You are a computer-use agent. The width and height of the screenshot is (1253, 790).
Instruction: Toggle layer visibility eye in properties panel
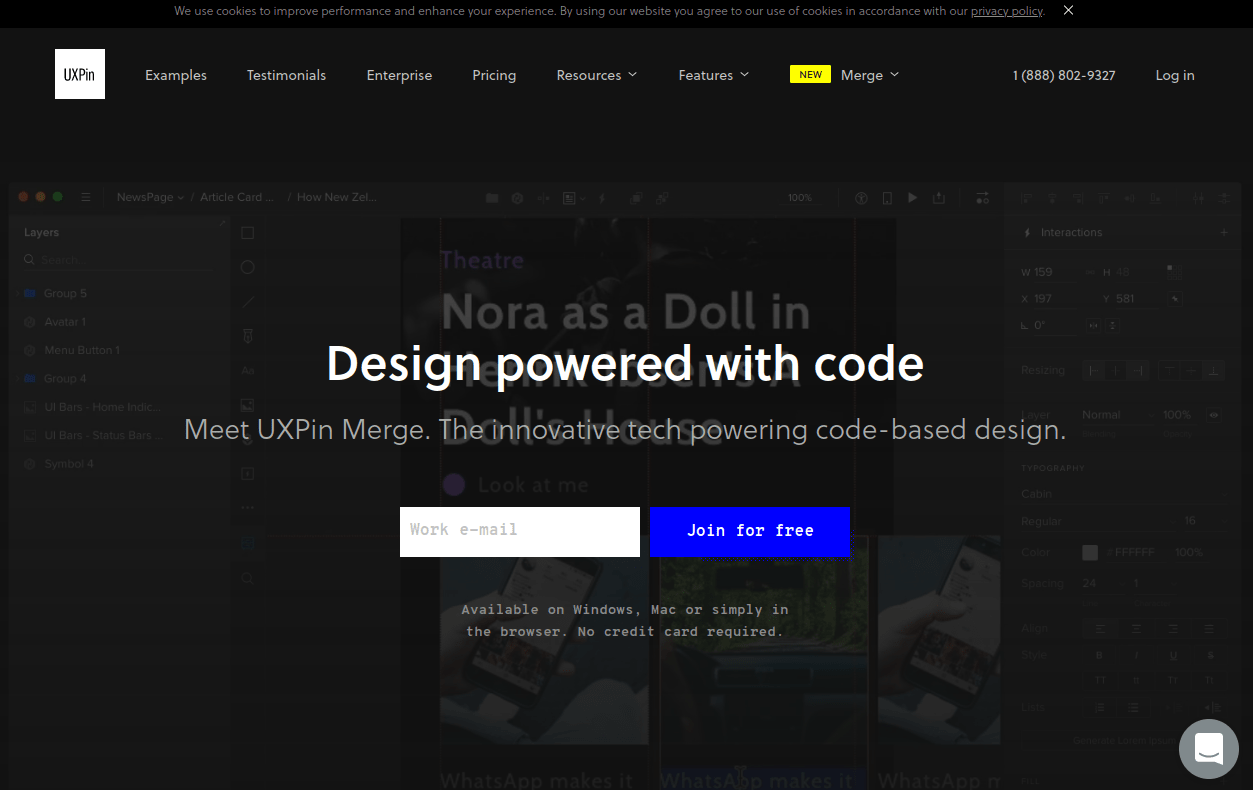pos(1214,414)
